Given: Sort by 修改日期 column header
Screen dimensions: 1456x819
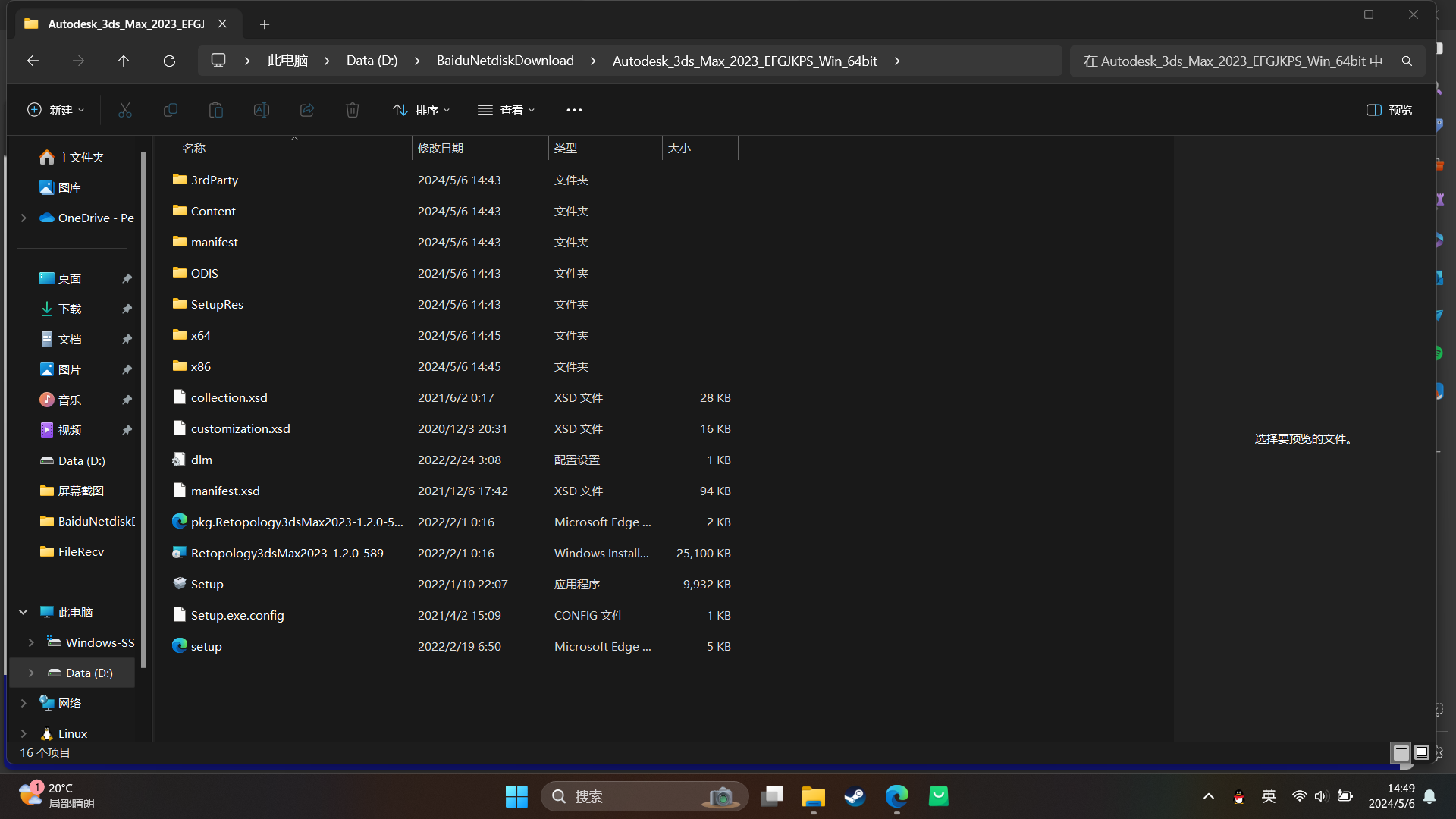Looking at the screenshot, I should (x=480, y=148).
